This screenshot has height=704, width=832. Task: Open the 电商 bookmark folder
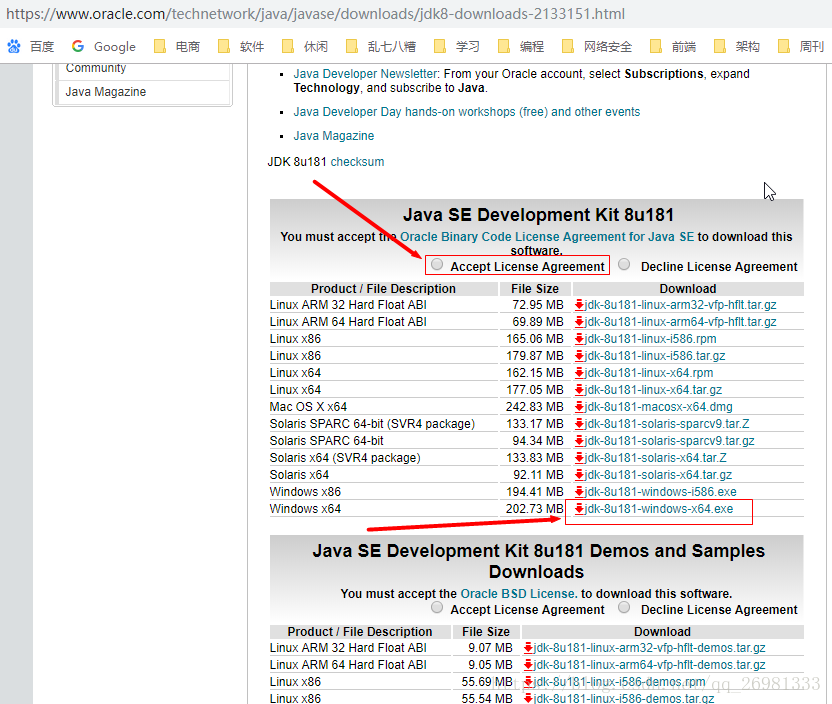click(x=177, y=47)
